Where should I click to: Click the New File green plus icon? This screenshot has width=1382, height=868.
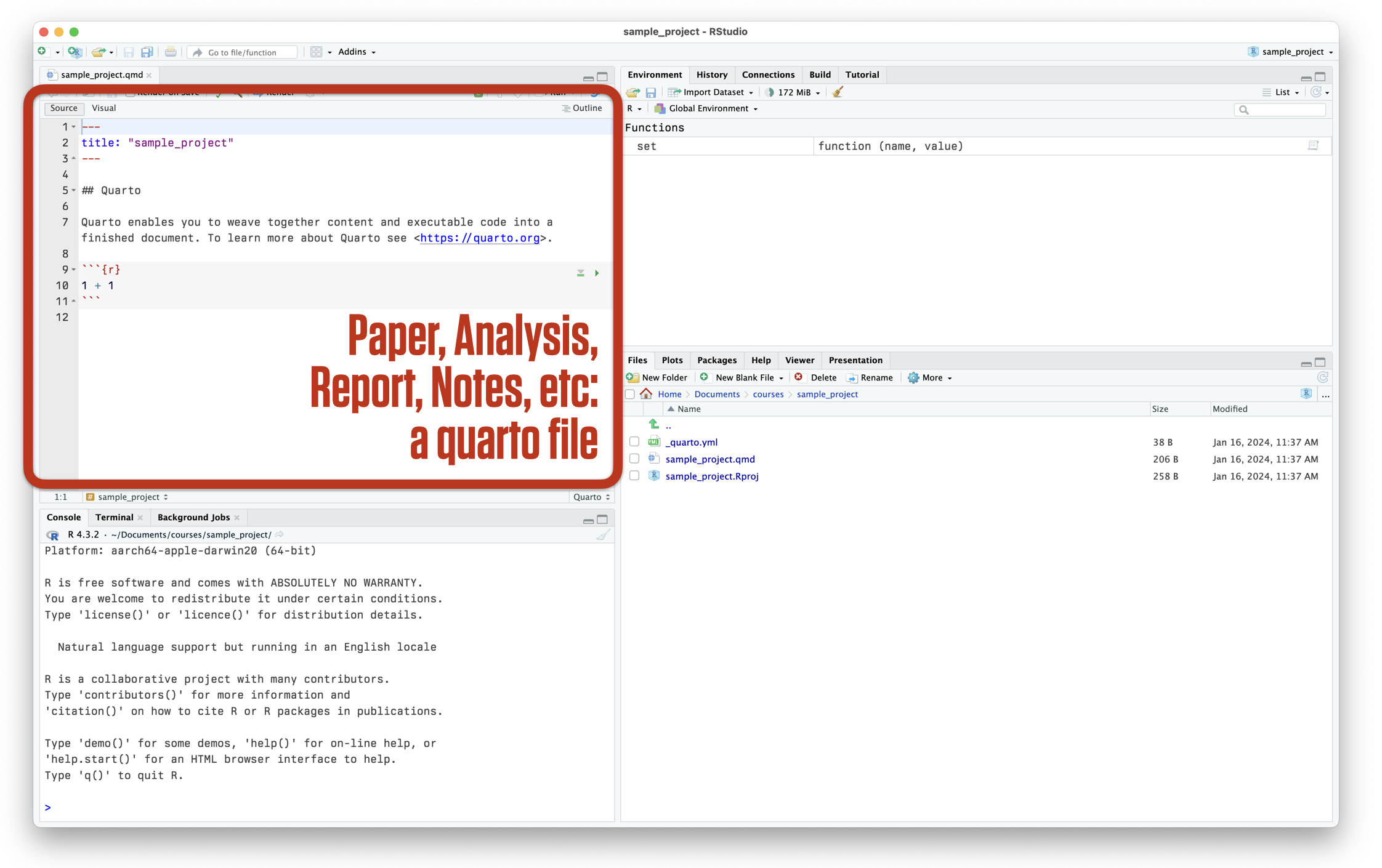pos(42,52)
